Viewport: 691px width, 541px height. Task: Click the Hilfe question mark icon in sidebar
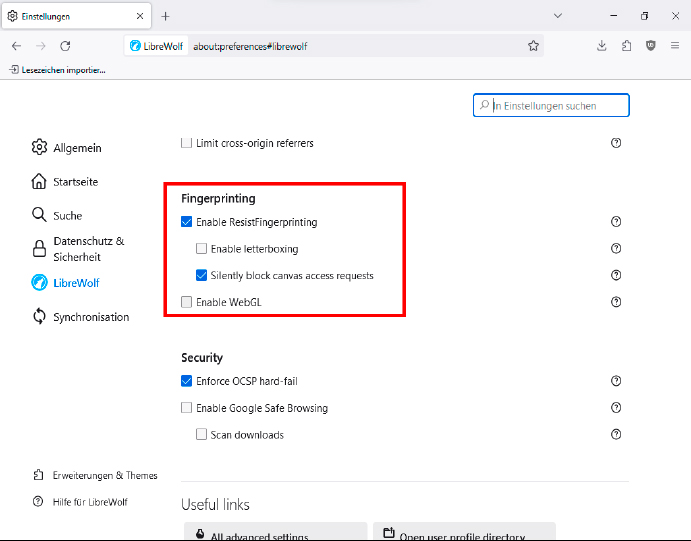[38, 501]
